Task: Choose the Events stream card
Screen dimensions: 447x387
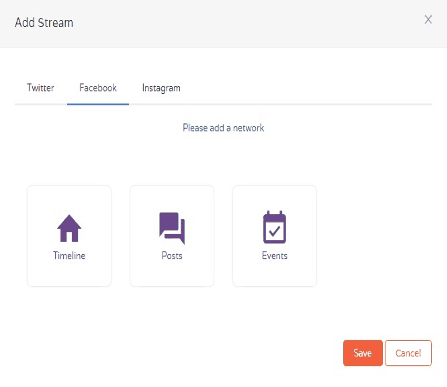Action: click(274, 236)
